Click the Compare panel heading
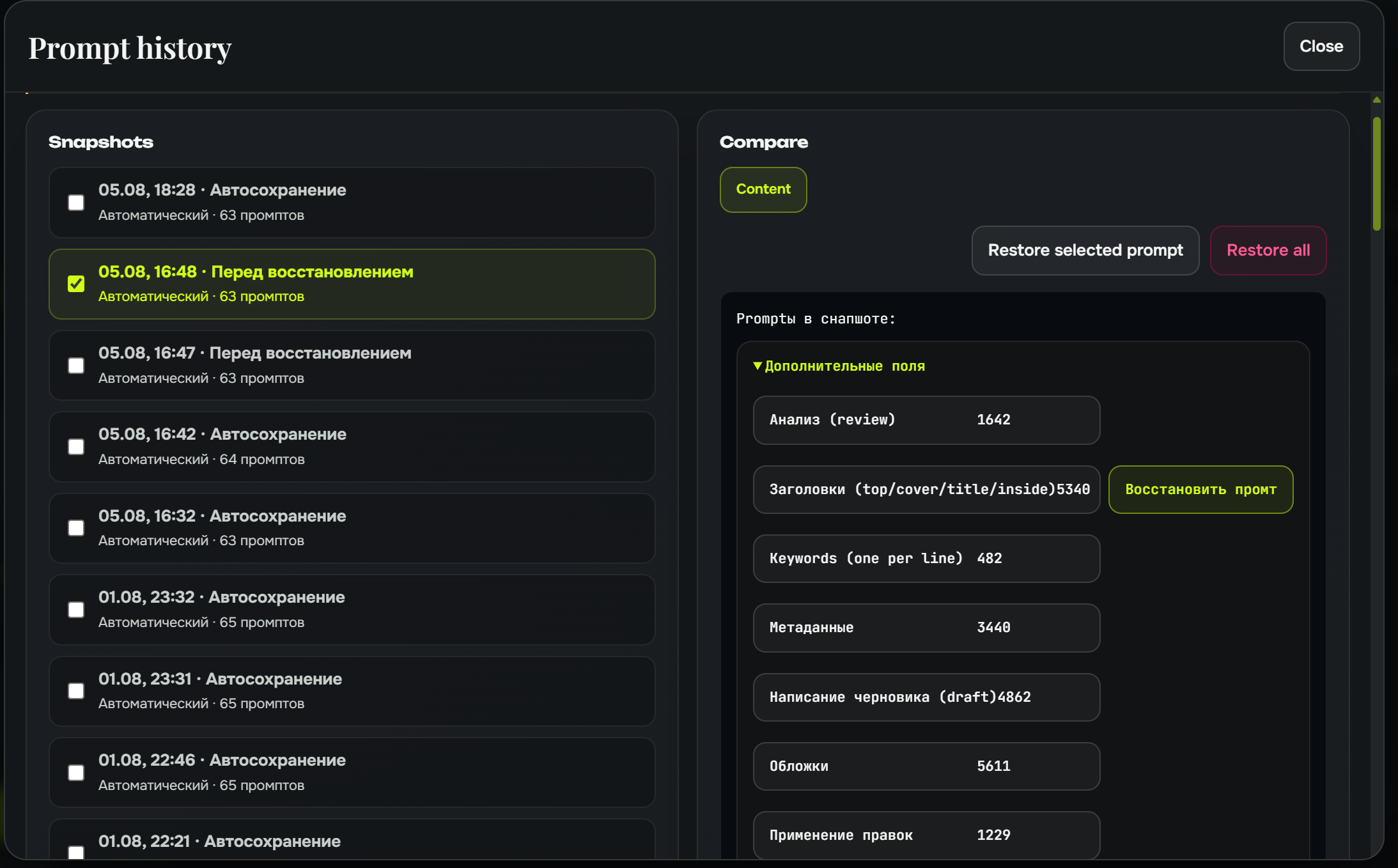Image resolution: width=1398 pixels, height=868 pixels. tap(764, 143)
